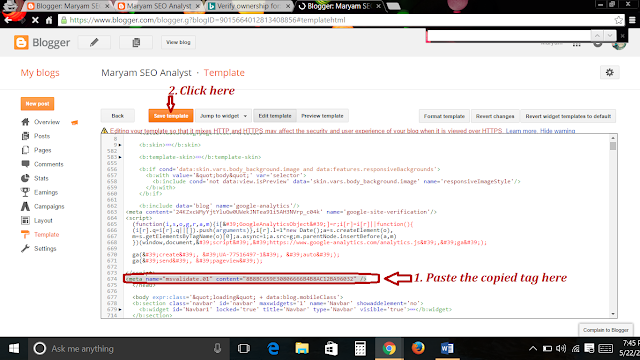The height and width of the screenshot is (360, 640).
Task: Open the Windows Start menu
Action: pyautogui.click(x=14, y=349)
